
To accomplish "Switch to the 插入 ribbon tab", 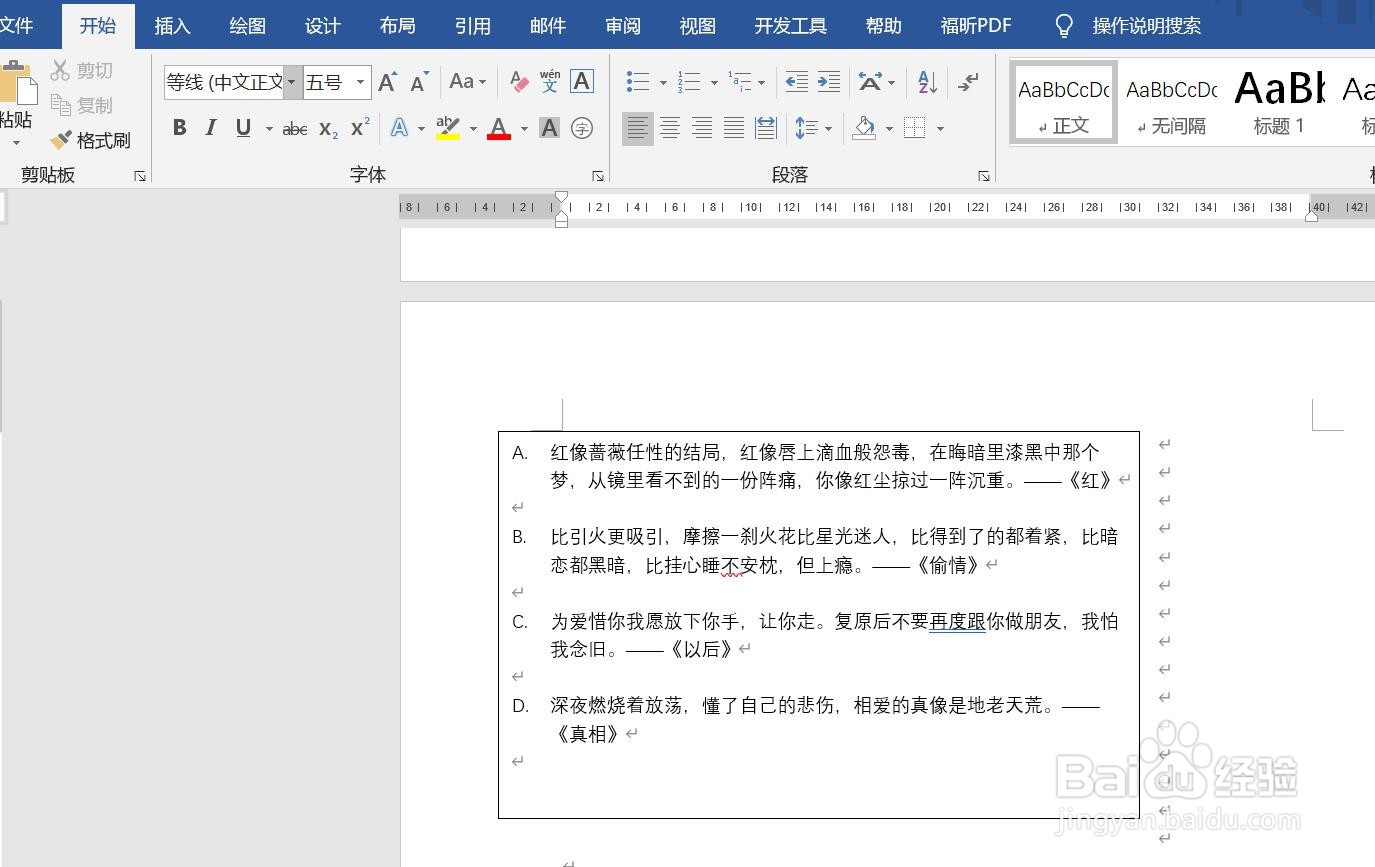I will [x=172, y=26].
